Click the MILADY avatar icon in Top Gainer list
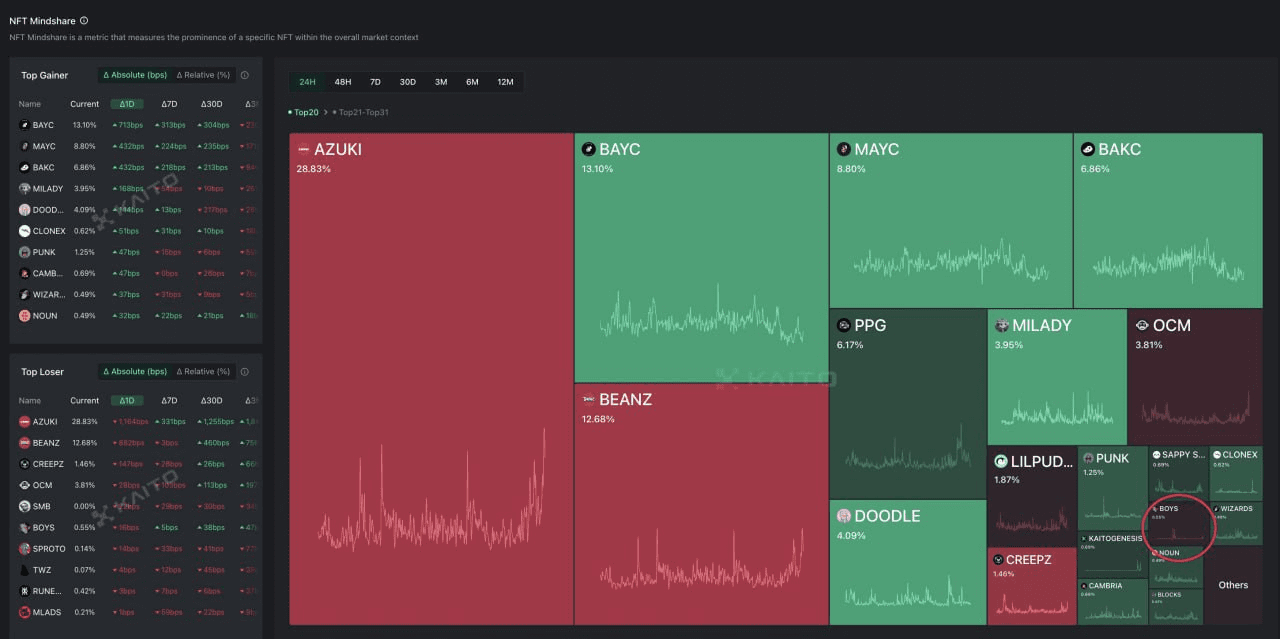The image size is (1280, 639). (x=24, y=188)
